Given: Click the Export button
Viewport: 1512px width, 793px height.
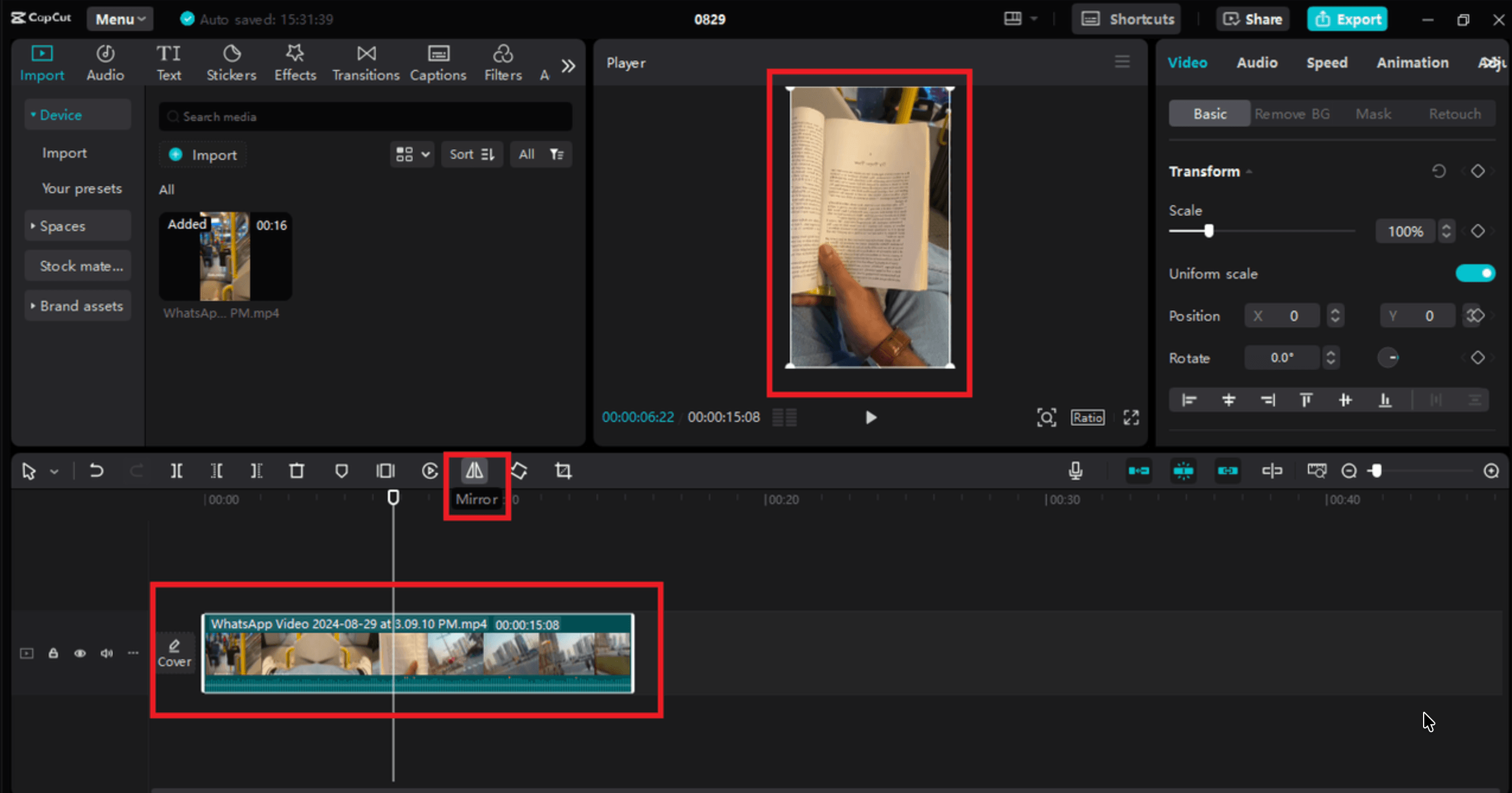Looking at the screenshot, I should point(1347,19).
